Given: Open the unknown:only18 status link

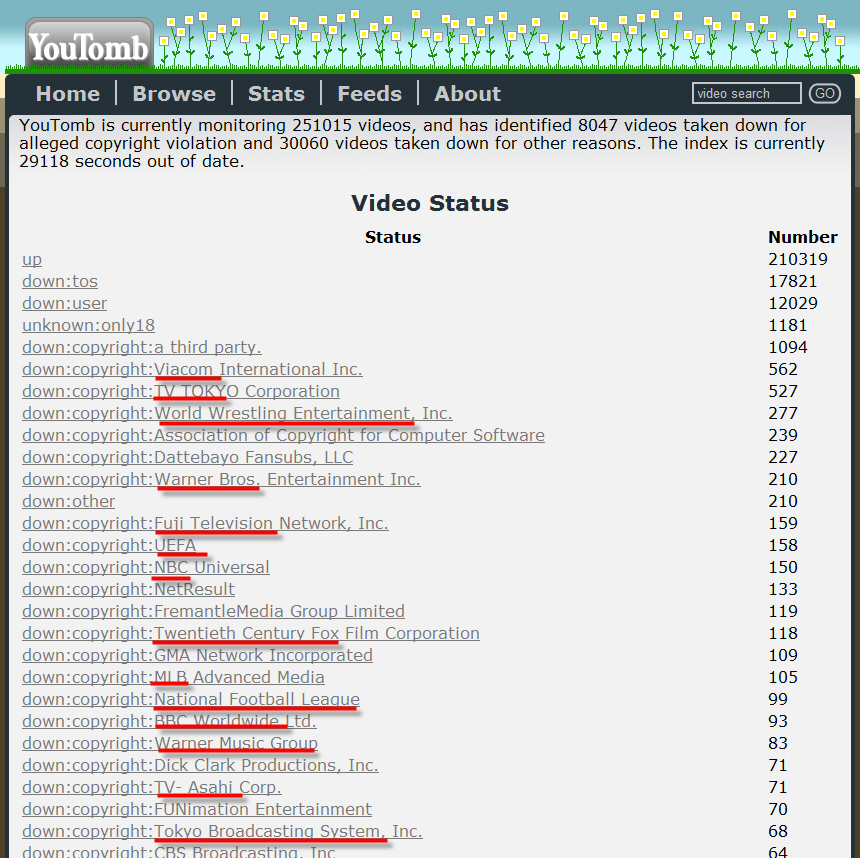Looking at the screenshot, I should tap(88, 325).
